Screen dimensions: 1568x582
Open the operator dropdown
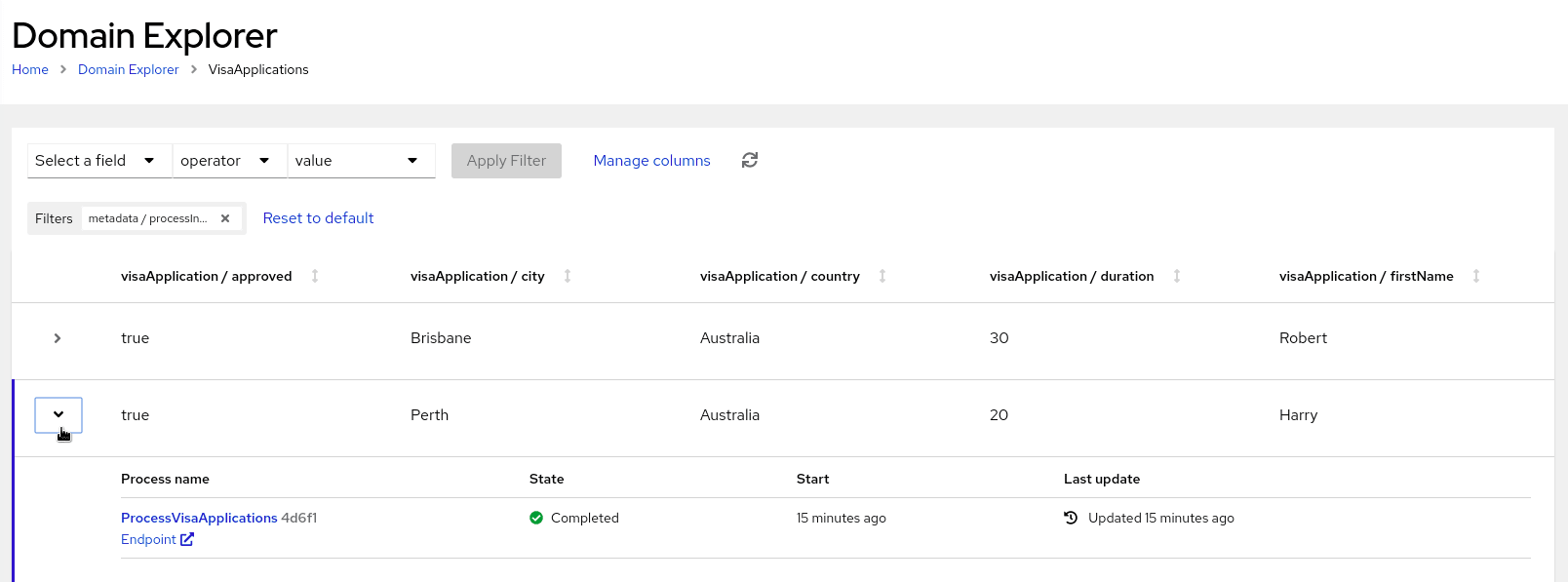(230, 161)
